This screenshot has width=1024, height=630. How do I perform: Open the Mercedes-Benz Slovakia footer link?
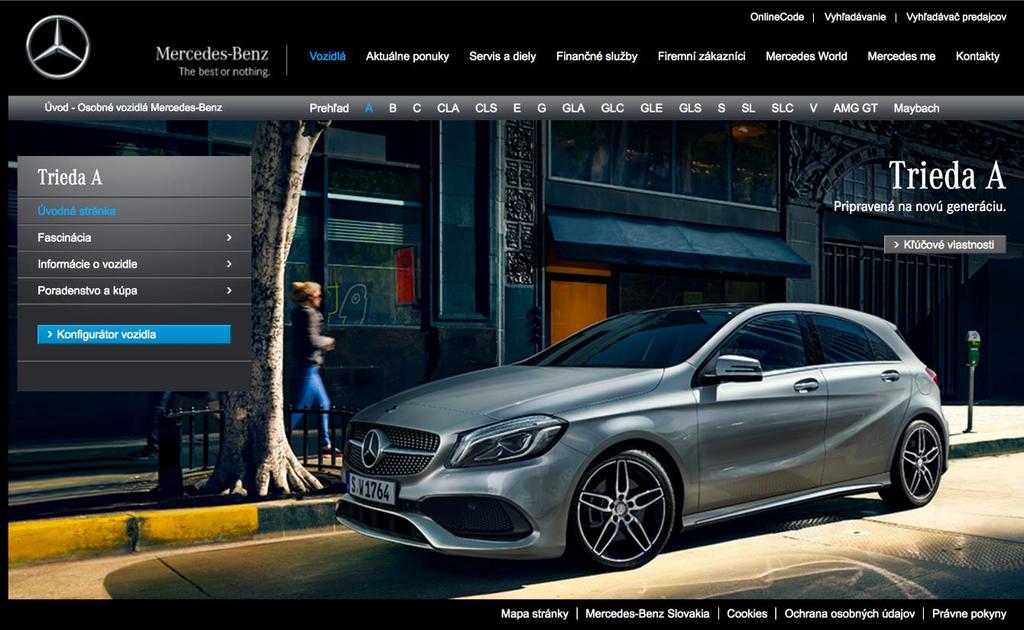(x=647, y=614)
